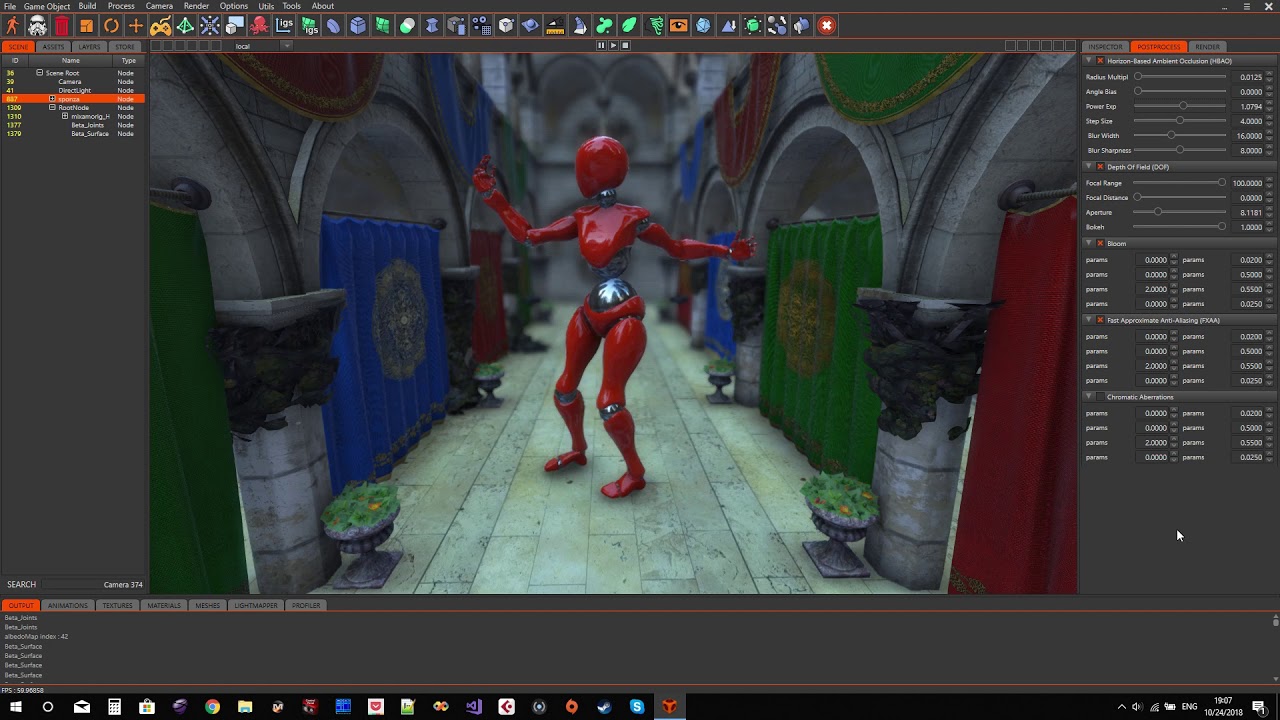Image resolution: width=1280 pixels, height=720 pixels.
Task: Open the Windows Start menu
Action: pyautogui.click(x=16, y=707)
